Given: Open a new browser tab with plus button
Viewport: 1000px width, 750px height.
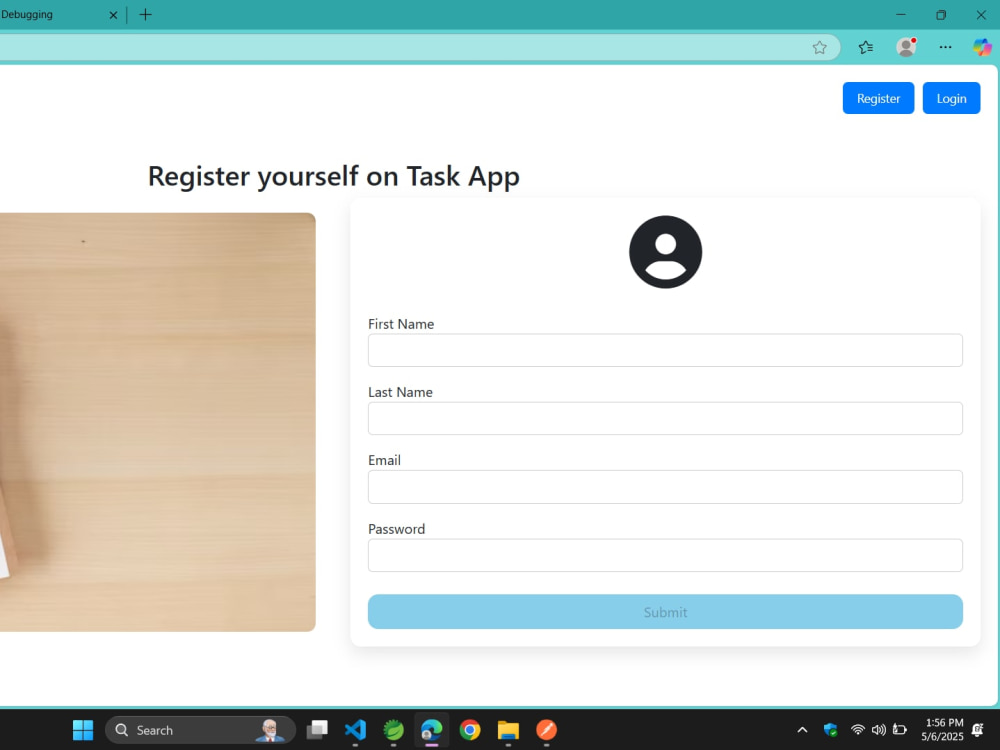Looking at the screenshot, I should (145, 15).
